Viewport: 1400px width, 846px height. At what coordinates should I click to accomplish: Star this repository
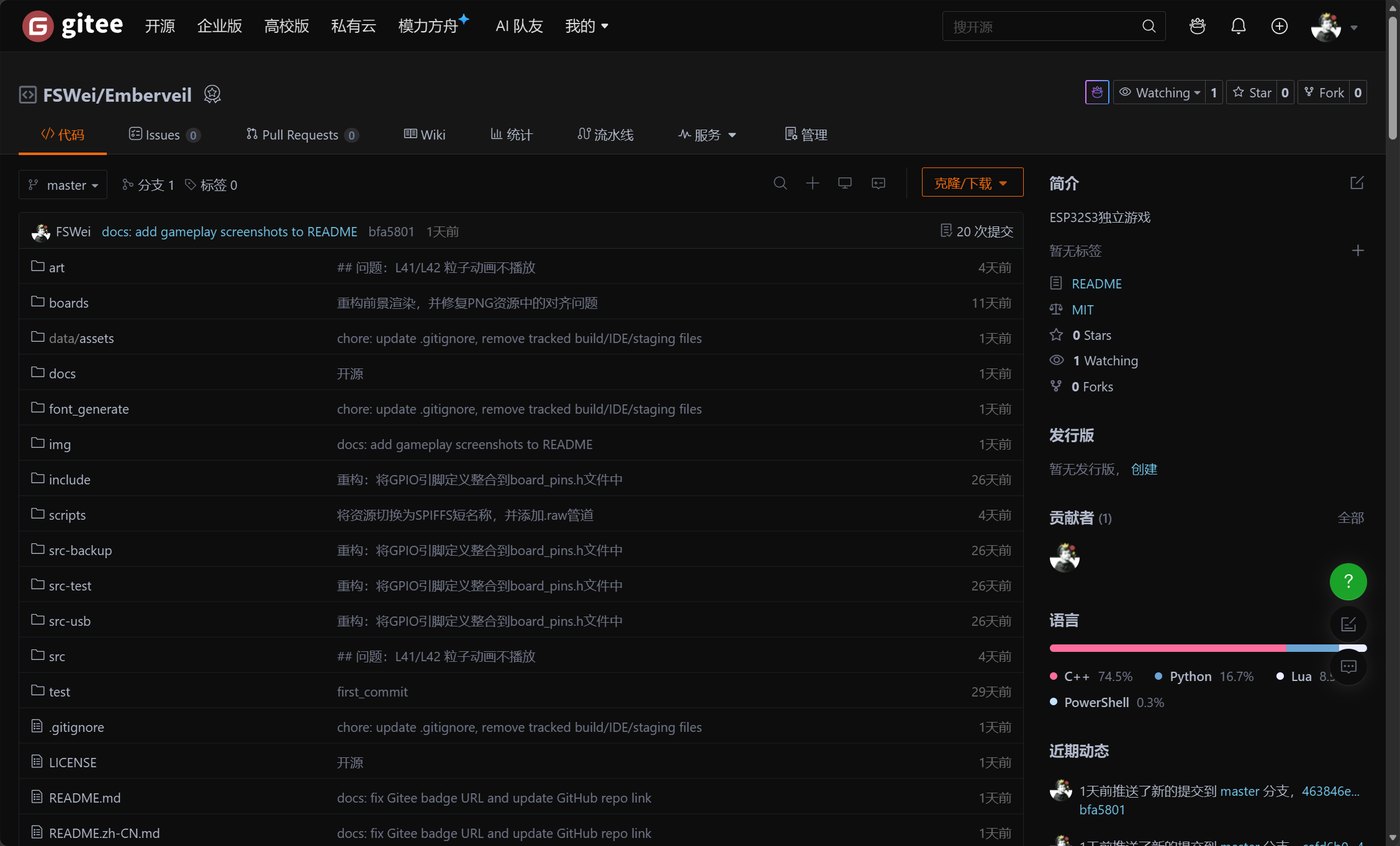point(1252,92)
